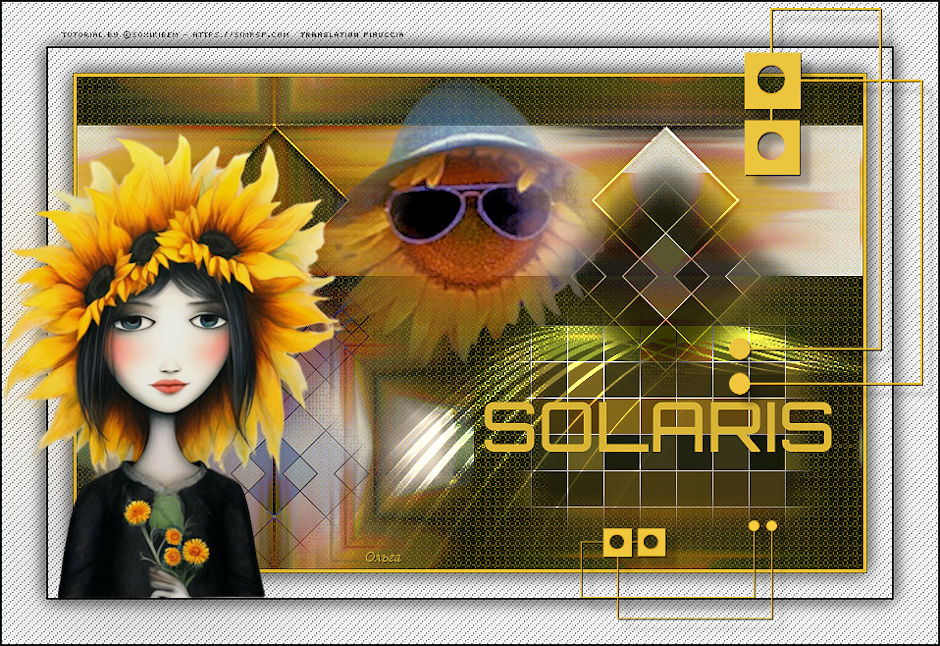Click the tutorial credit line at top
940x646 pixels.
point(233,35)
